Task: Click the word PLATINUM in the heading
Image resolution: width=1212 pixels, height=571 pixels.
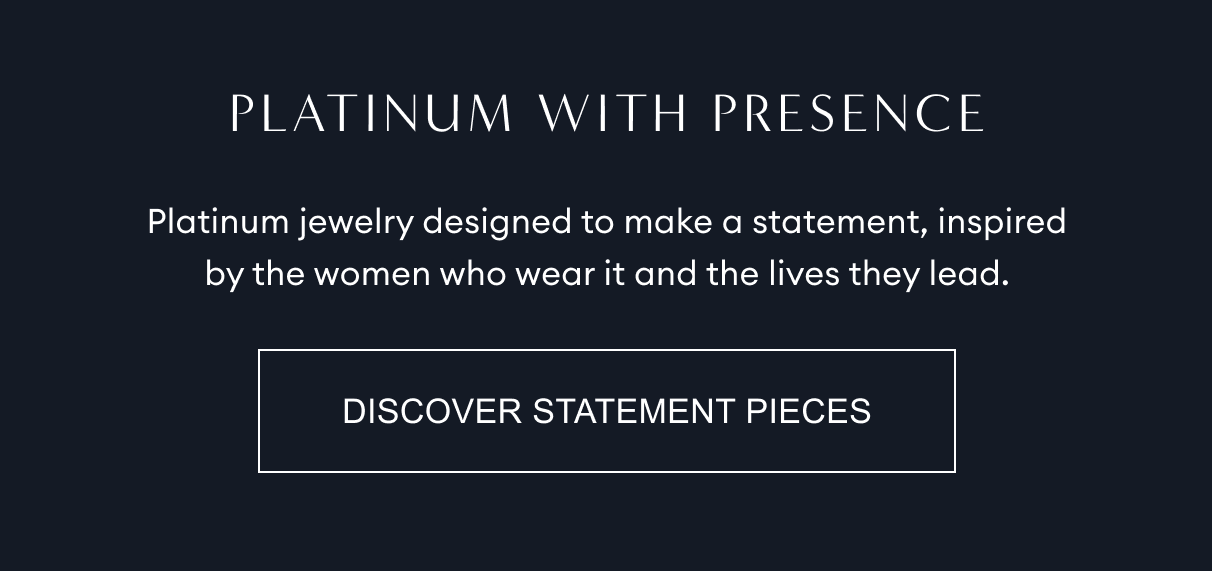Action: tap(371, 114)
